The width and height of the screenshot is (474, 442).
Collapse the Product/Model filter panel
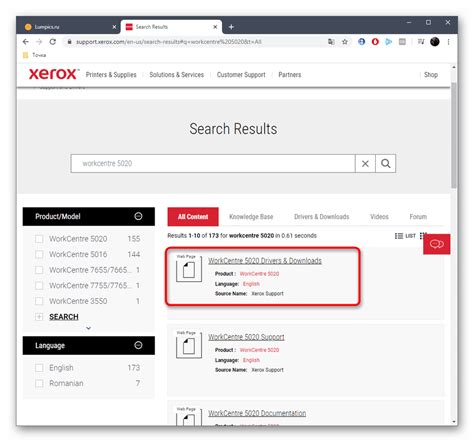coord(138,216)
